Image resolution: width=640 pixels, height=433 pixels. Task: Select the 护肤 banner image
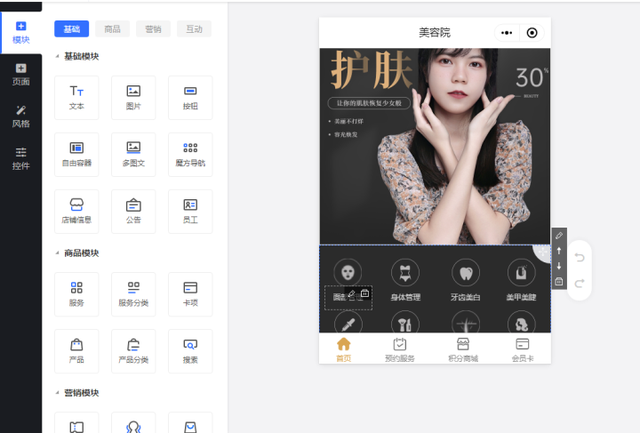(x=435, y=146)
